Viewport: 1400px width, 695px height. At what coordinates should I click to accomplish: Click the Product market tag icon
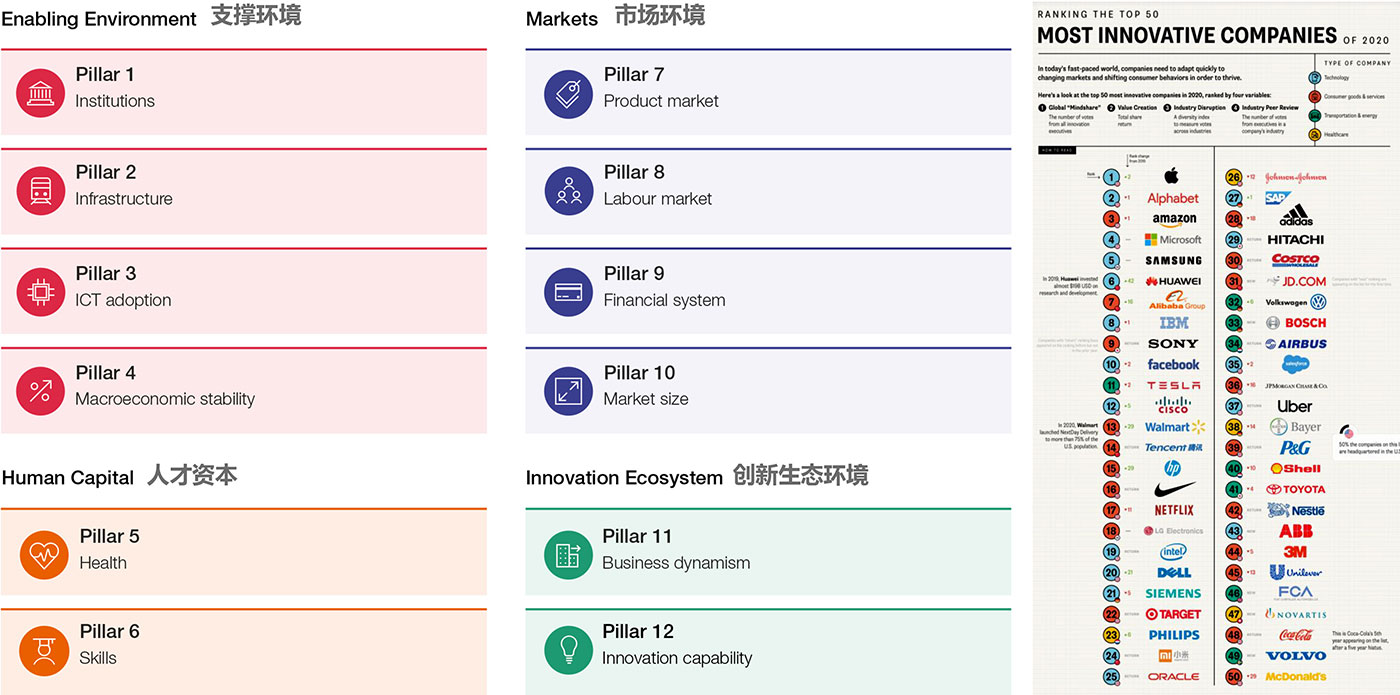coord(569,93)
